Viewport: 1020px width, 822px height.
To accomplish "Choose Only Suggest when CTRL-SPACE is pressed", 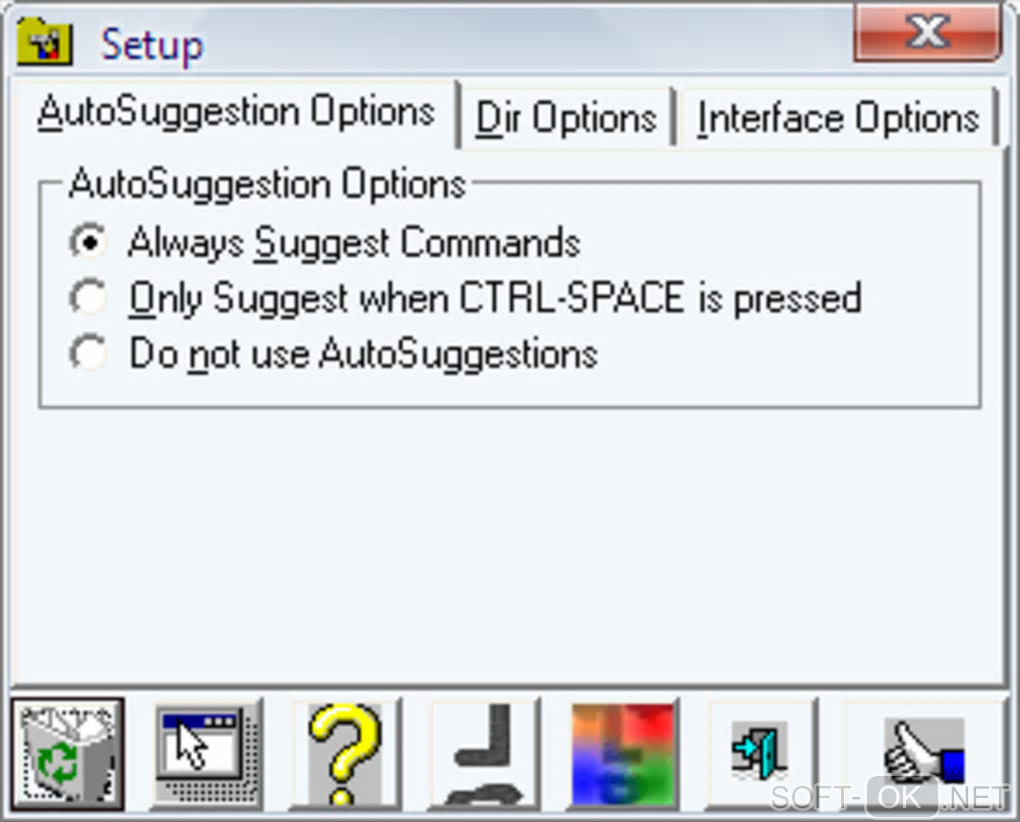I will 90,298.
